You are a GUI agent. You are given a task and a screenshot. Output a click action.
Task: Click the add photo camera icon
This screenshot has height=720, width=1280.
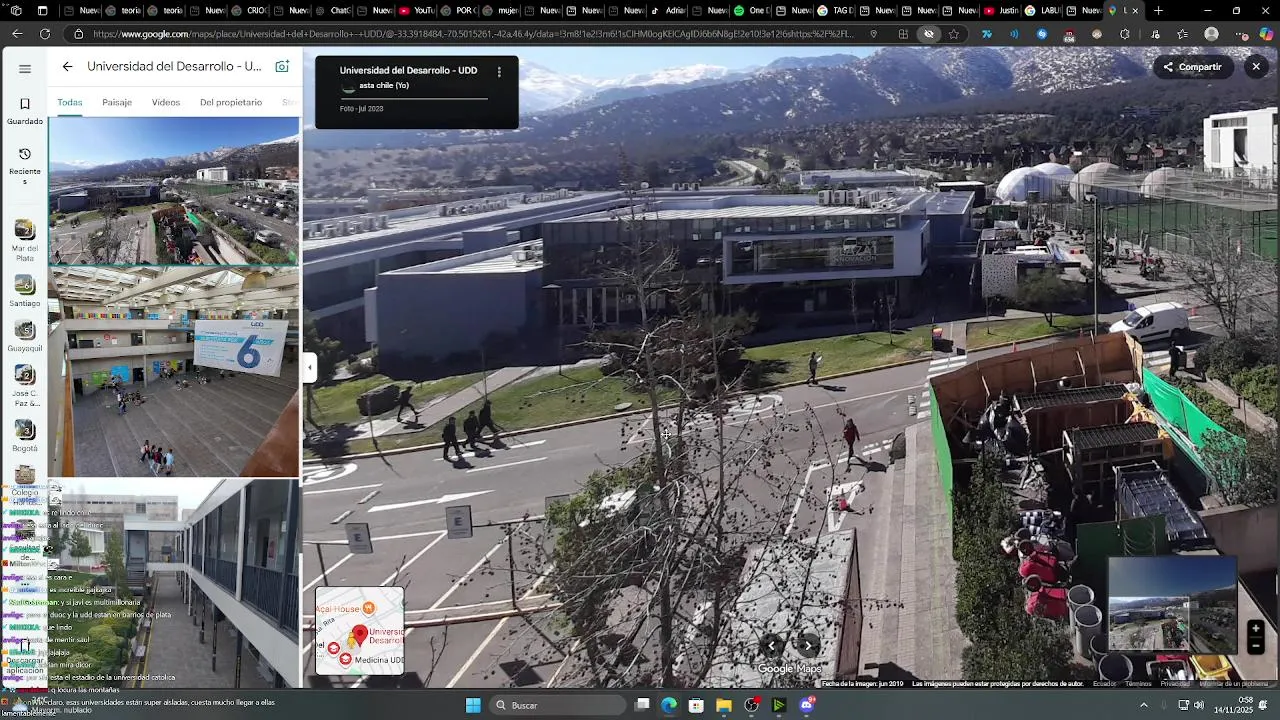coord(282,67)
